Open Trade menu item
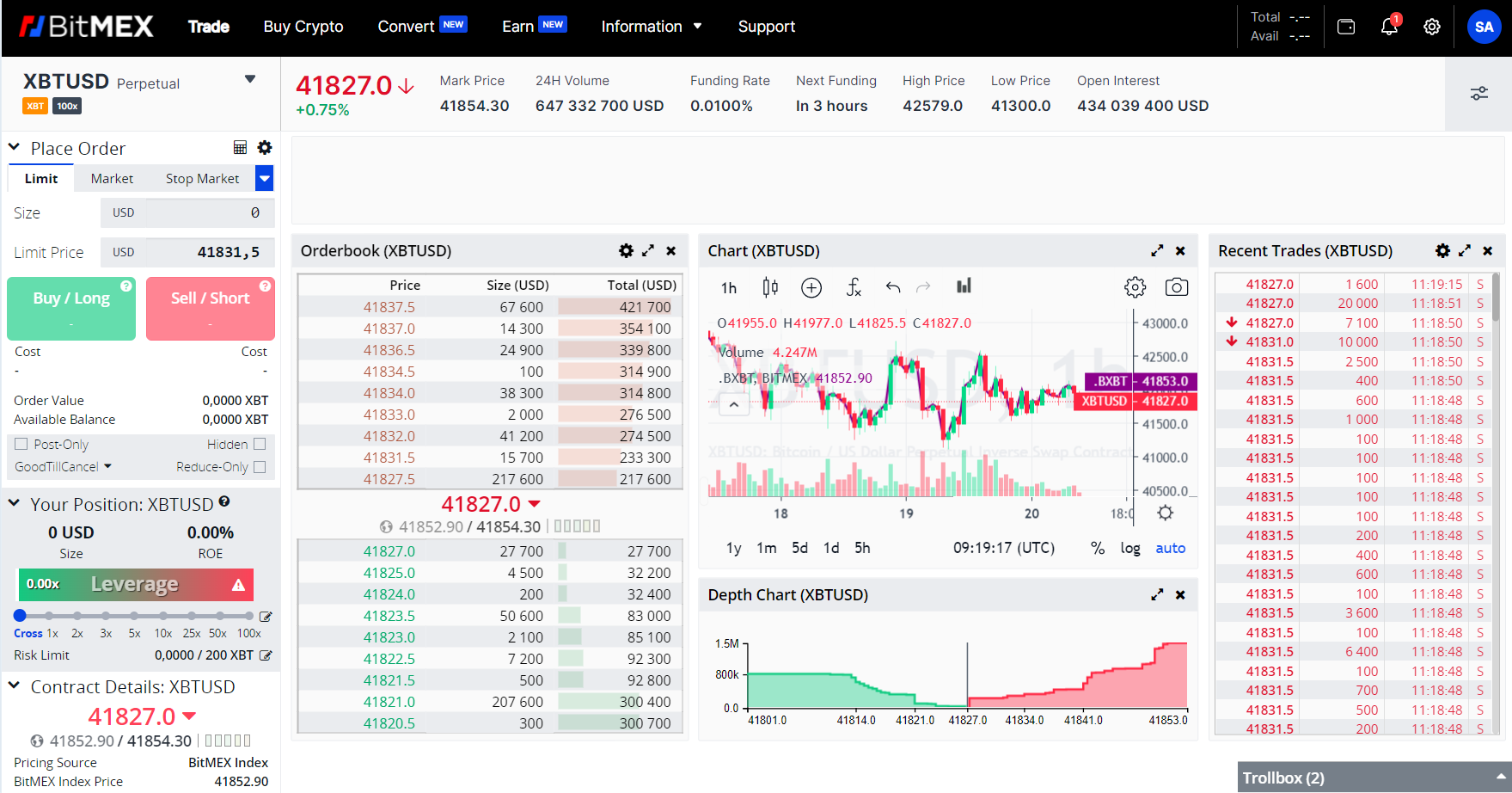 pos(209,27)
